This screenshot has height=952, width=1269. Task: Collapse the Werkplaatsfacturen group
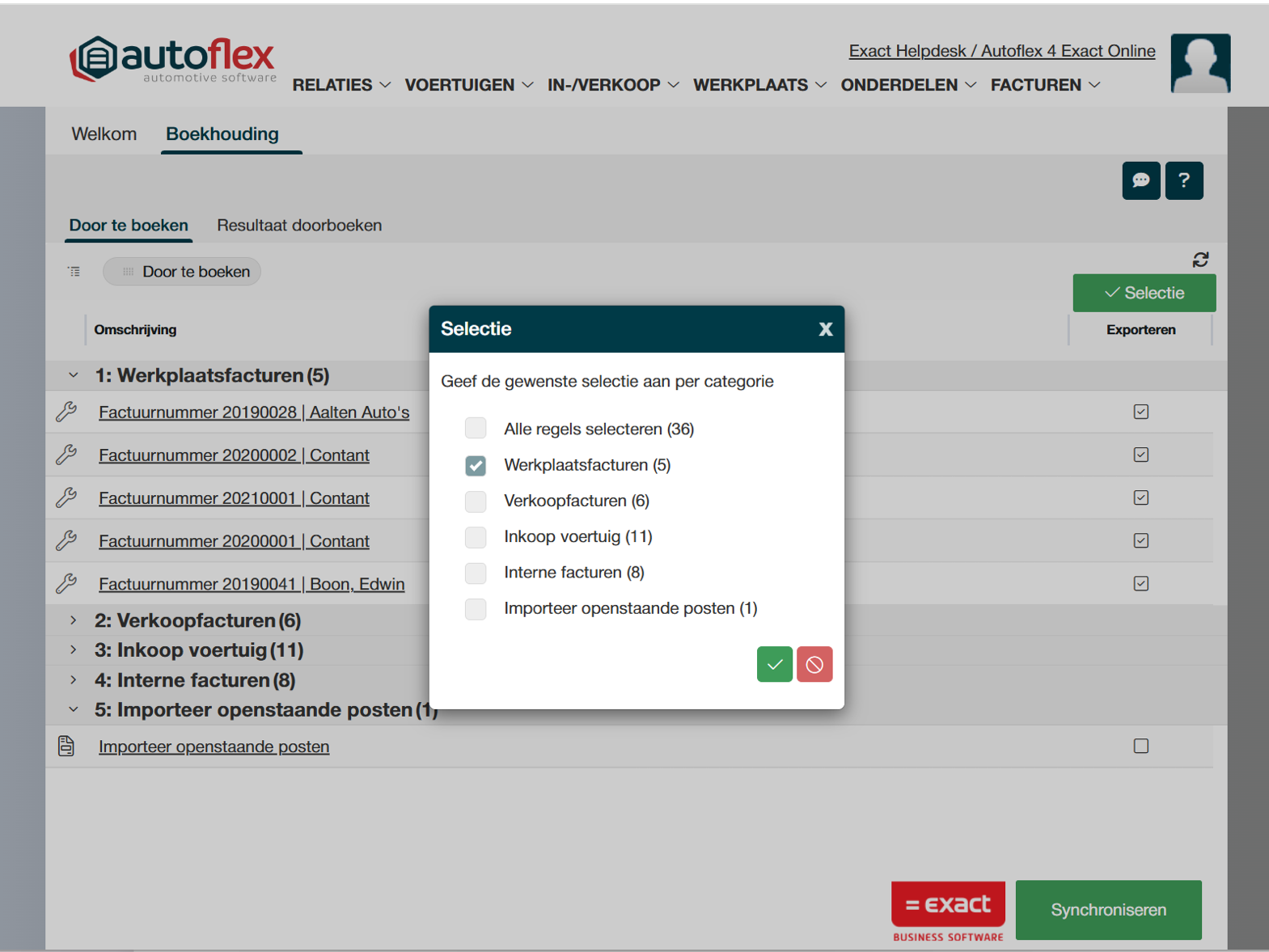(74, 375)
